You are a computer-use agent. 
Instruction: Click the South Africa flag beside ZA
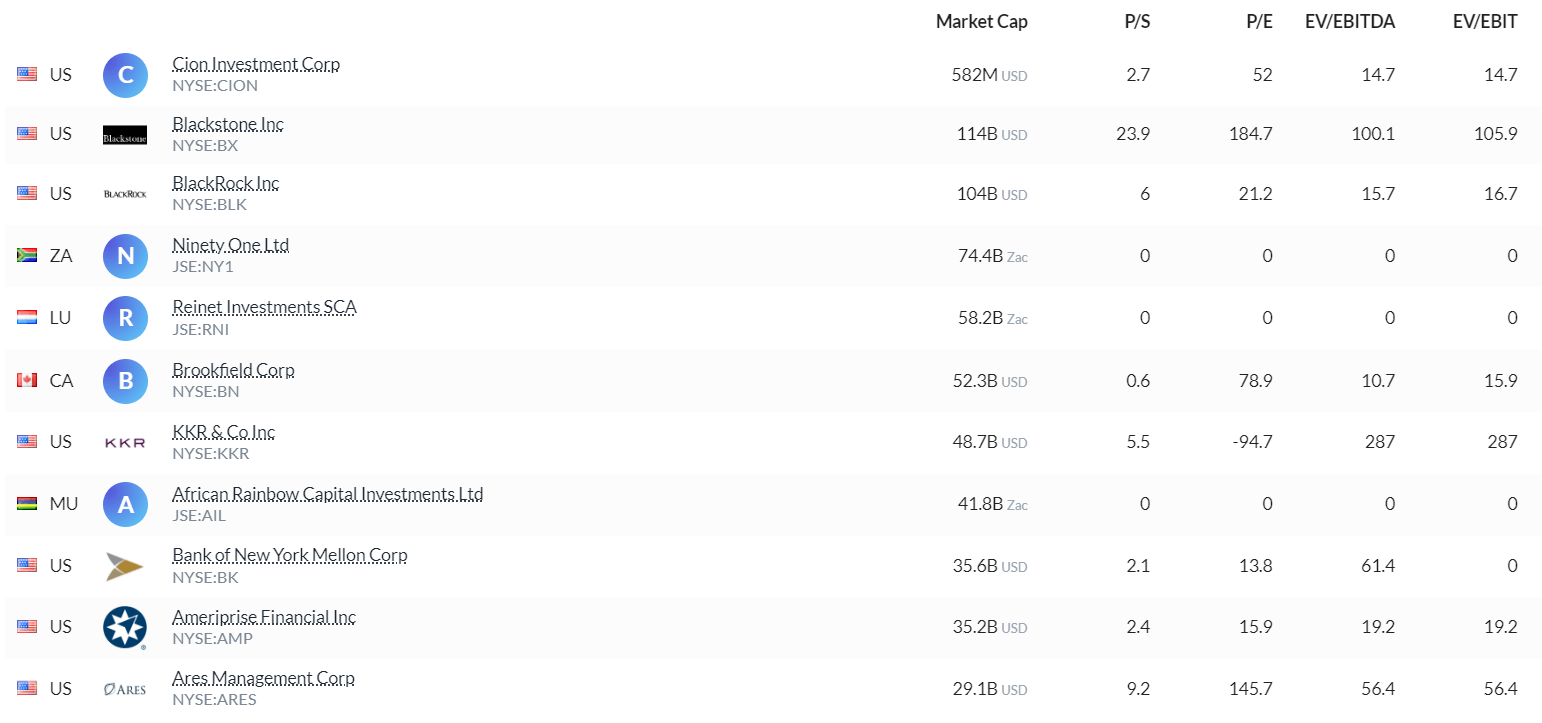[27, 256]
